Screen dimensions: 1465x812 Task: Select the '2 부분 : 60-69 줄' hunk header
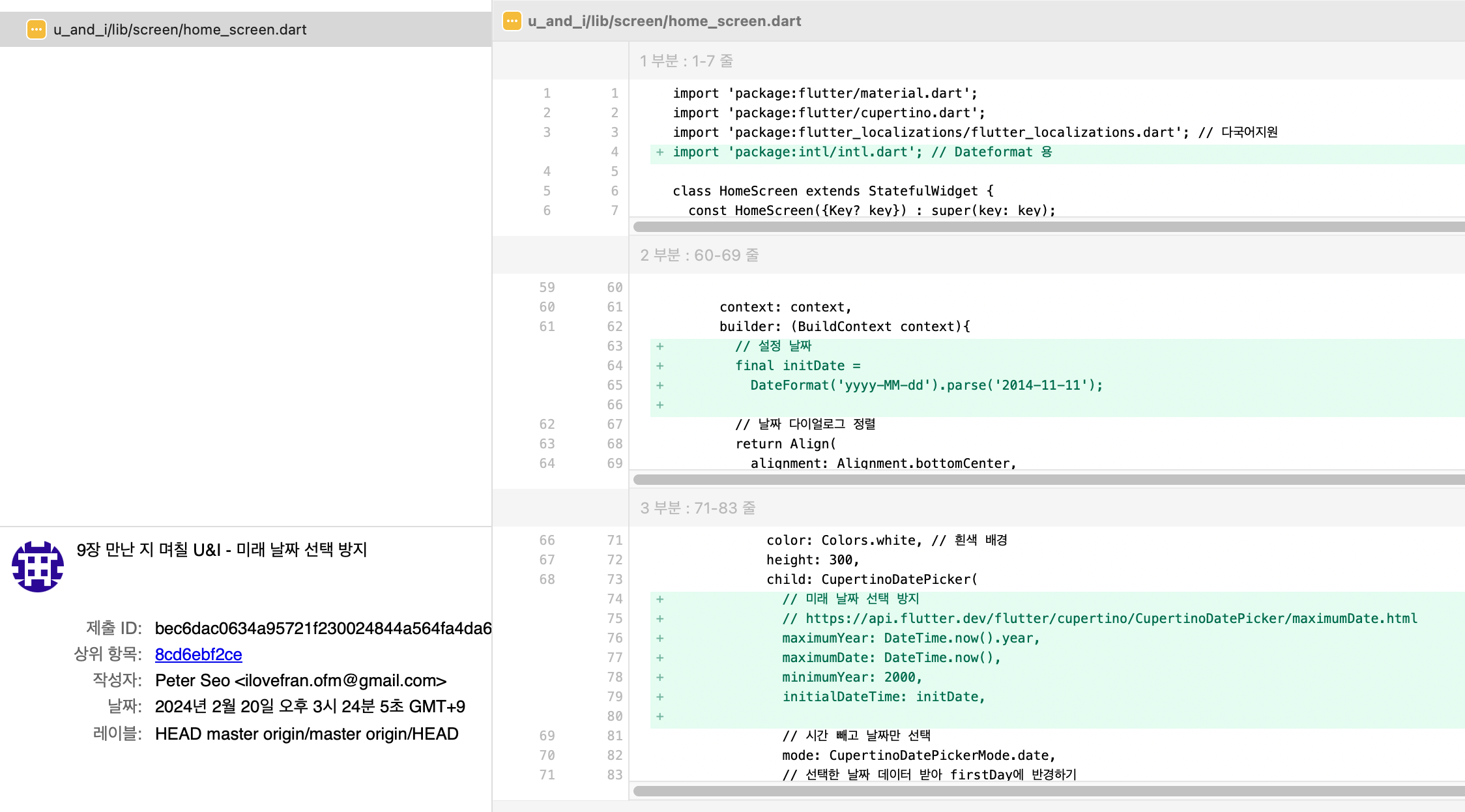pos(699,255)
